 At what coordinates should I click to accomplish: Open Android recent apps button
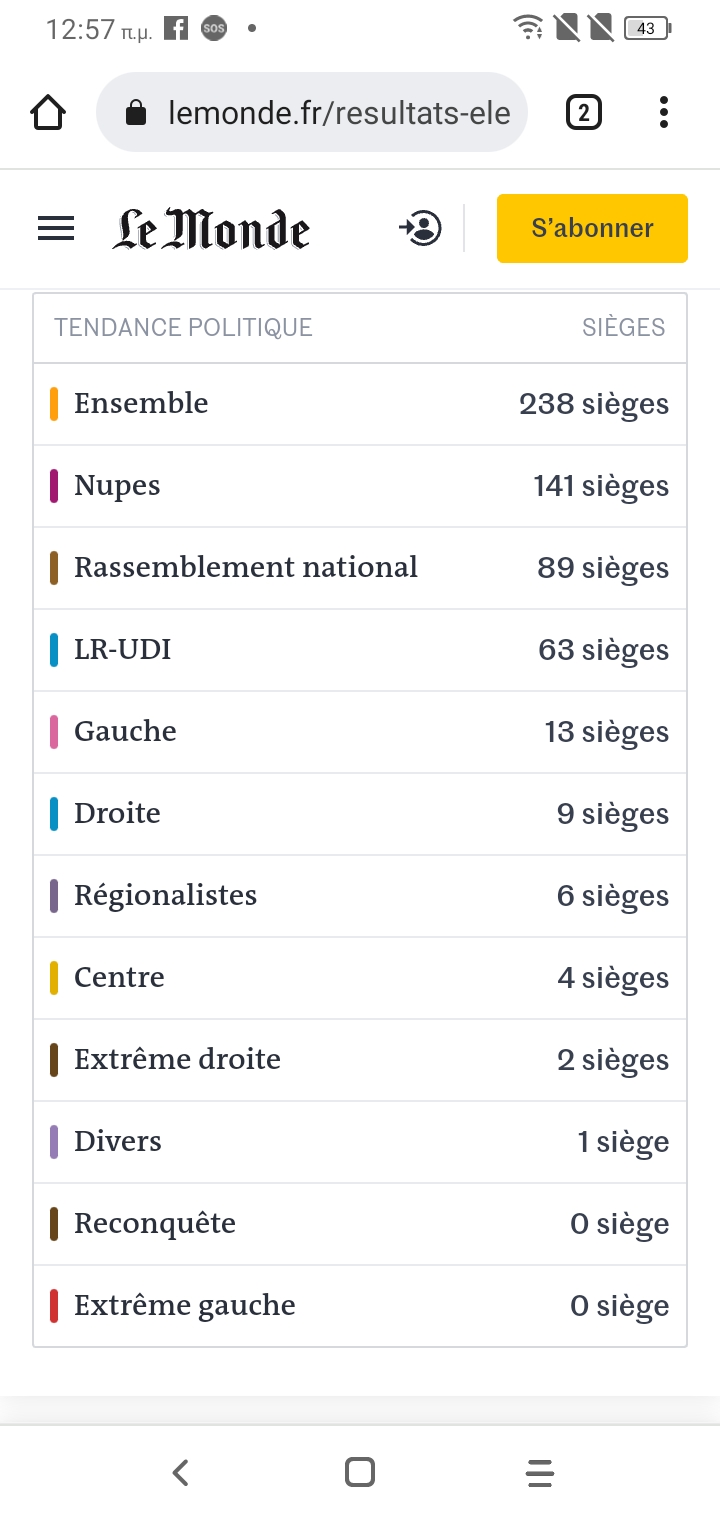(x=539, y=1472)
